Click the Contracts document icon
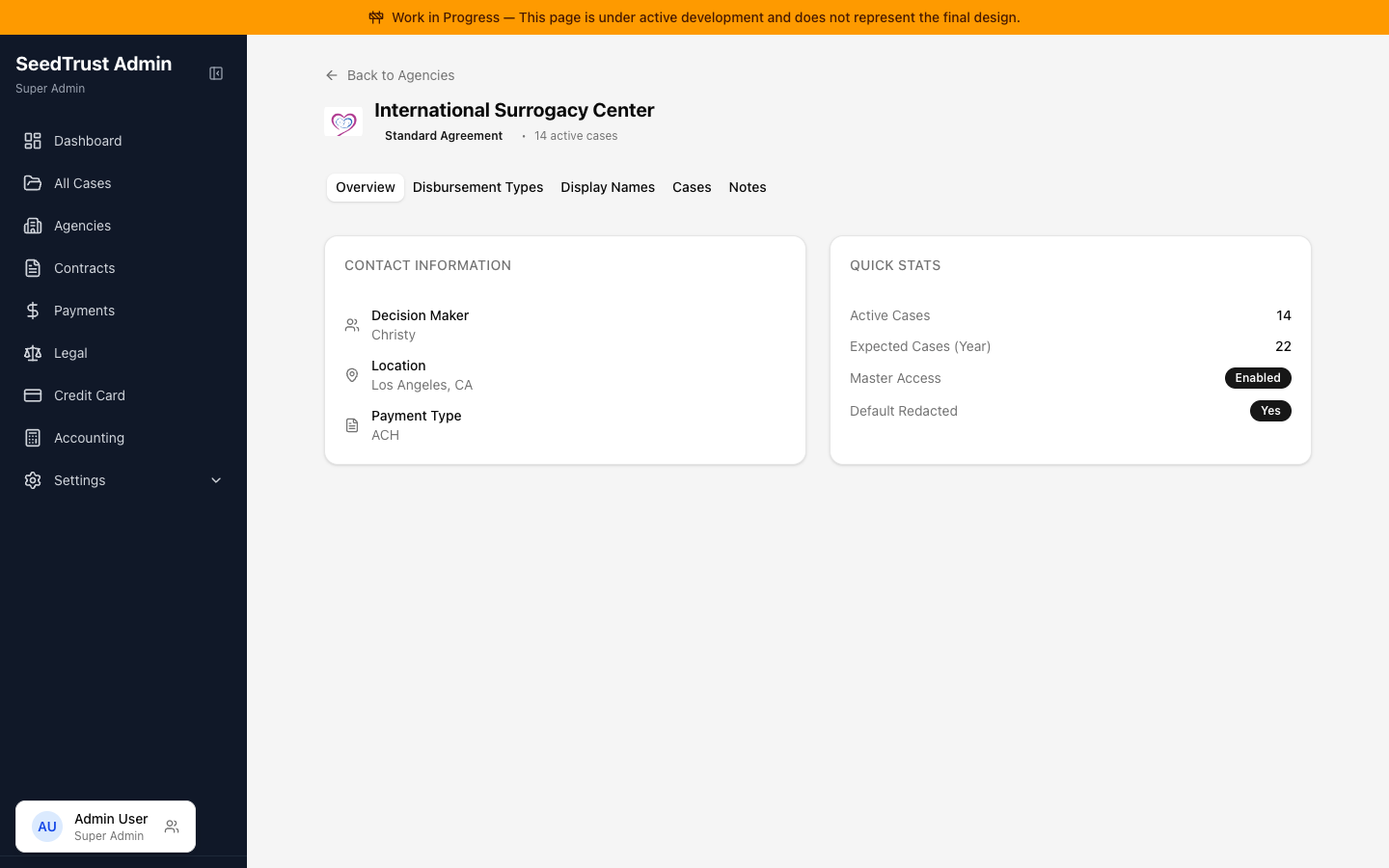 click(33, 268)
